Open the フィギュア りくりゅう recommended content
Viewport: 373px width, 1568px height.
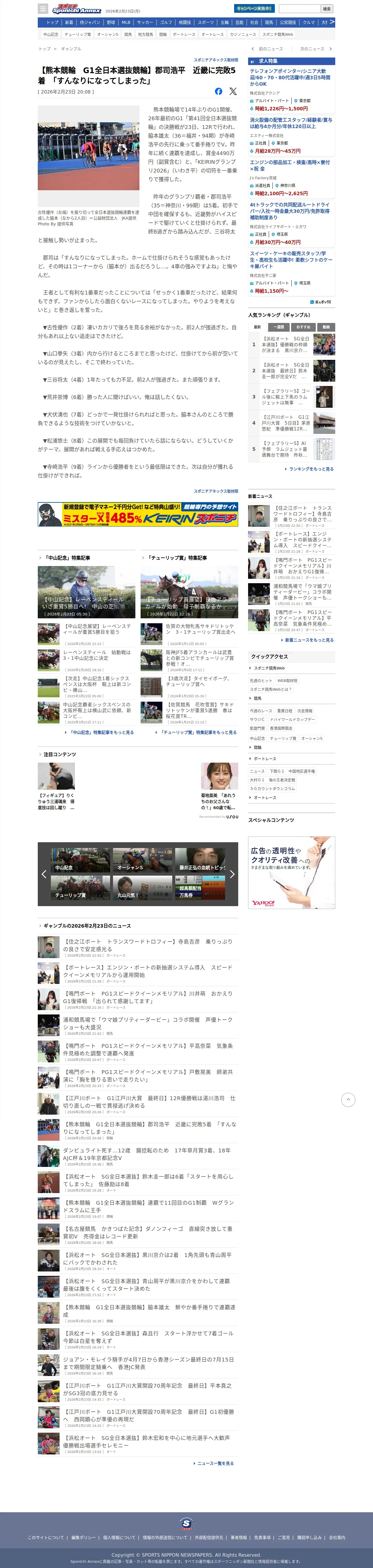coord(56,786)
